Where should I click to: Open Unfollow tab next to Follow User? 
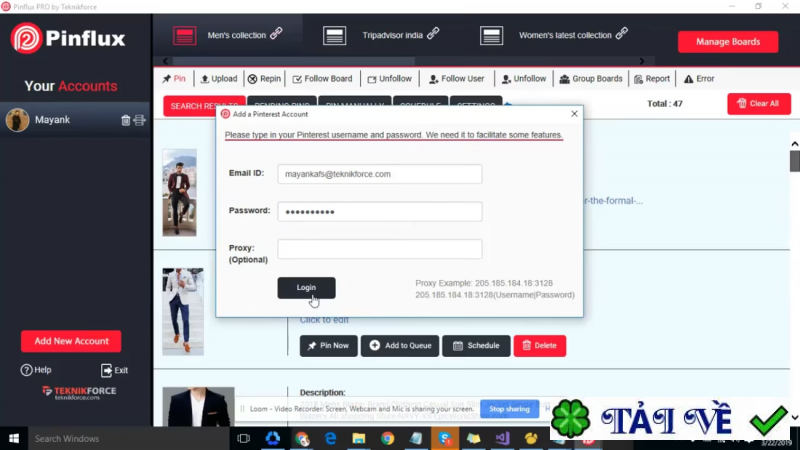coord(524,79)
